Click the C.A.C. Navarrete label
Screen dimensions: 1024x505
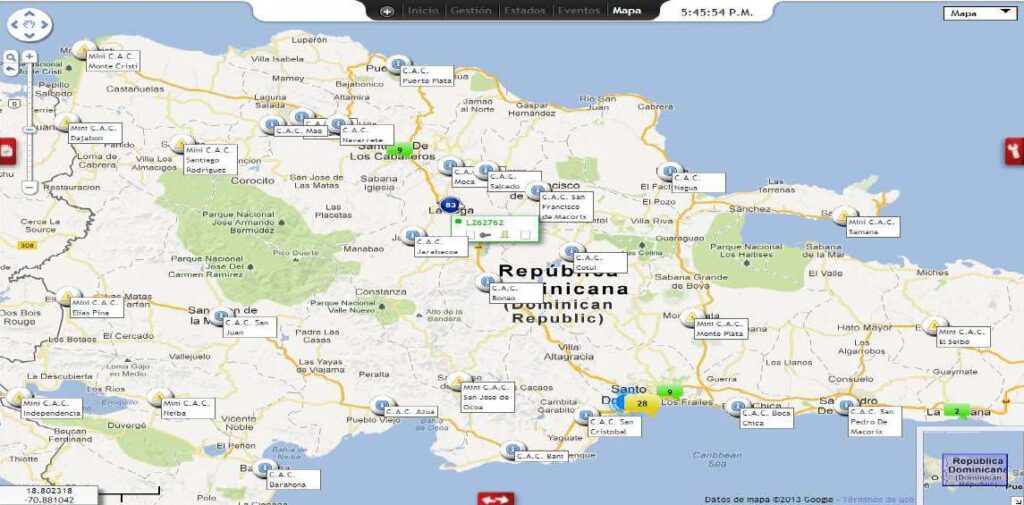coord(366,135)
